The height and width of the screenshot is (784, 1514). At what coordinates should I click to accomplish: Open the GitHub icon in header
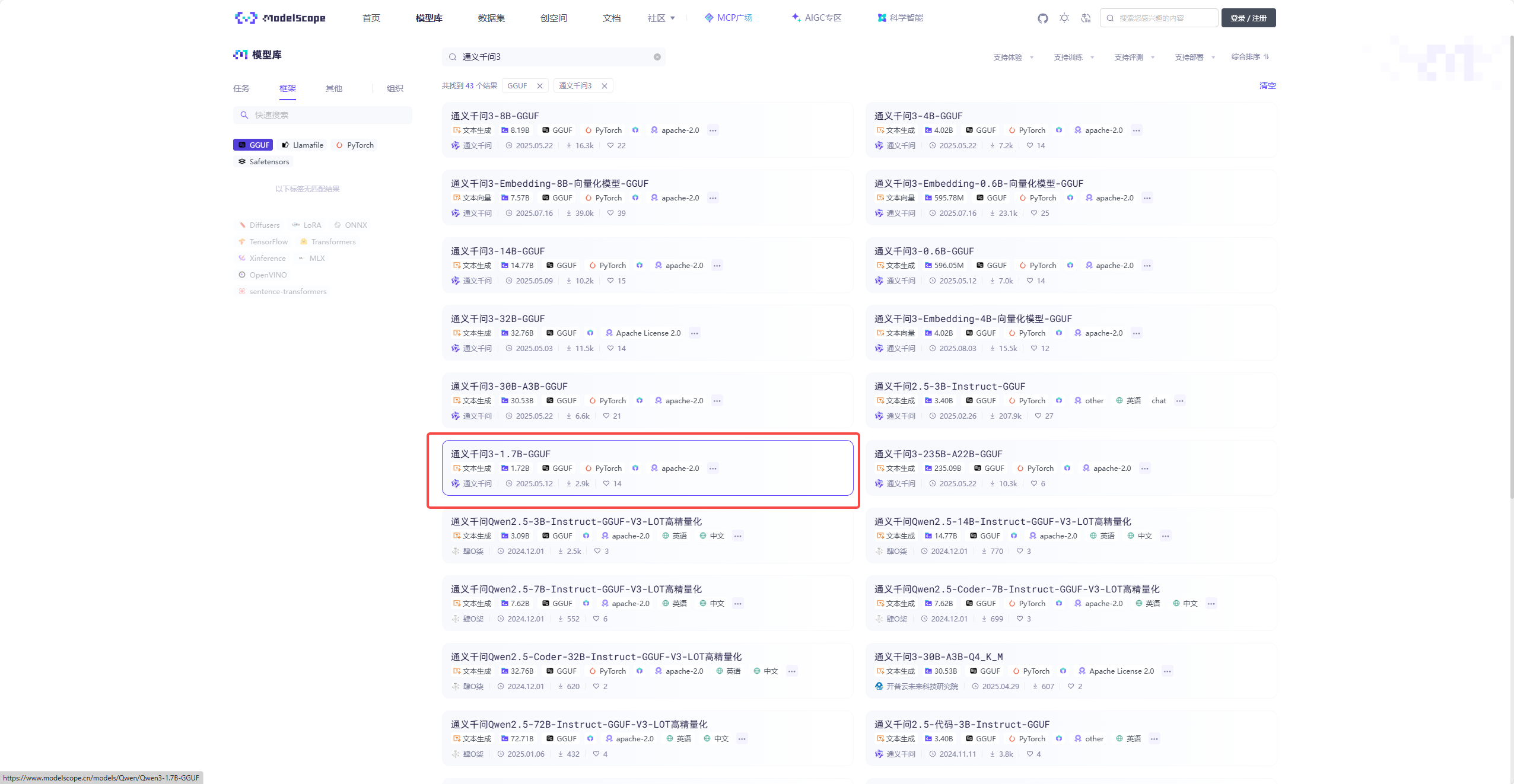(1042, 18)
